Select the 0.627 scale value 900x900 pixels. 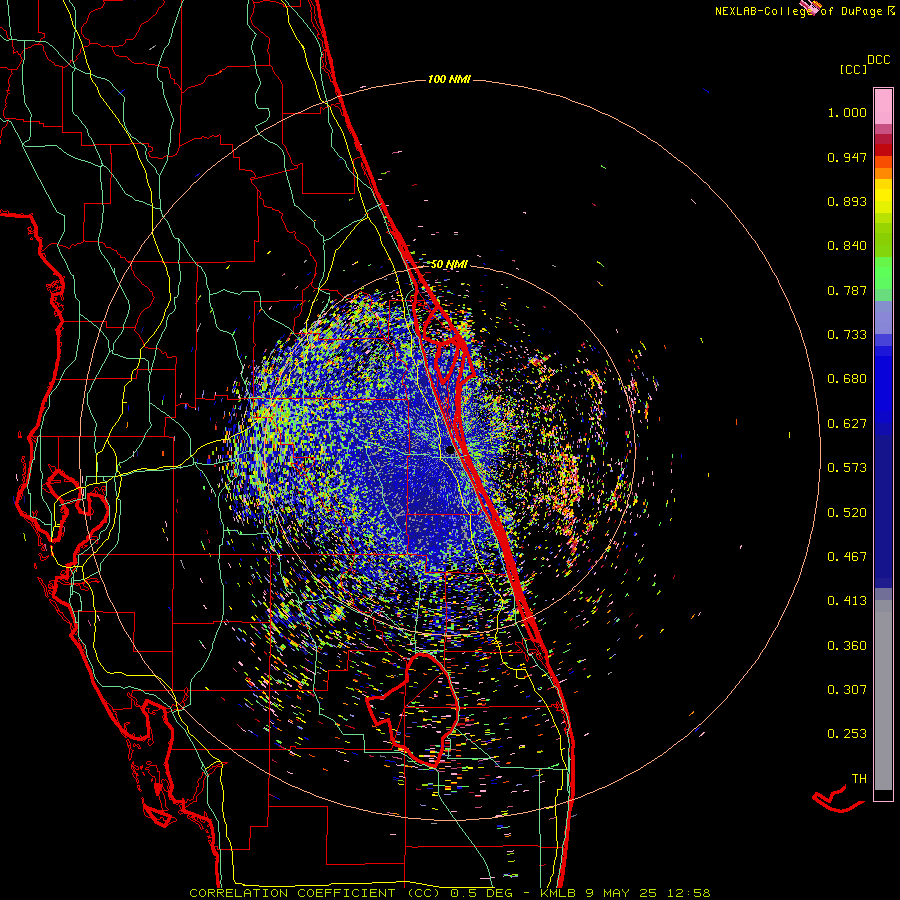847,424
